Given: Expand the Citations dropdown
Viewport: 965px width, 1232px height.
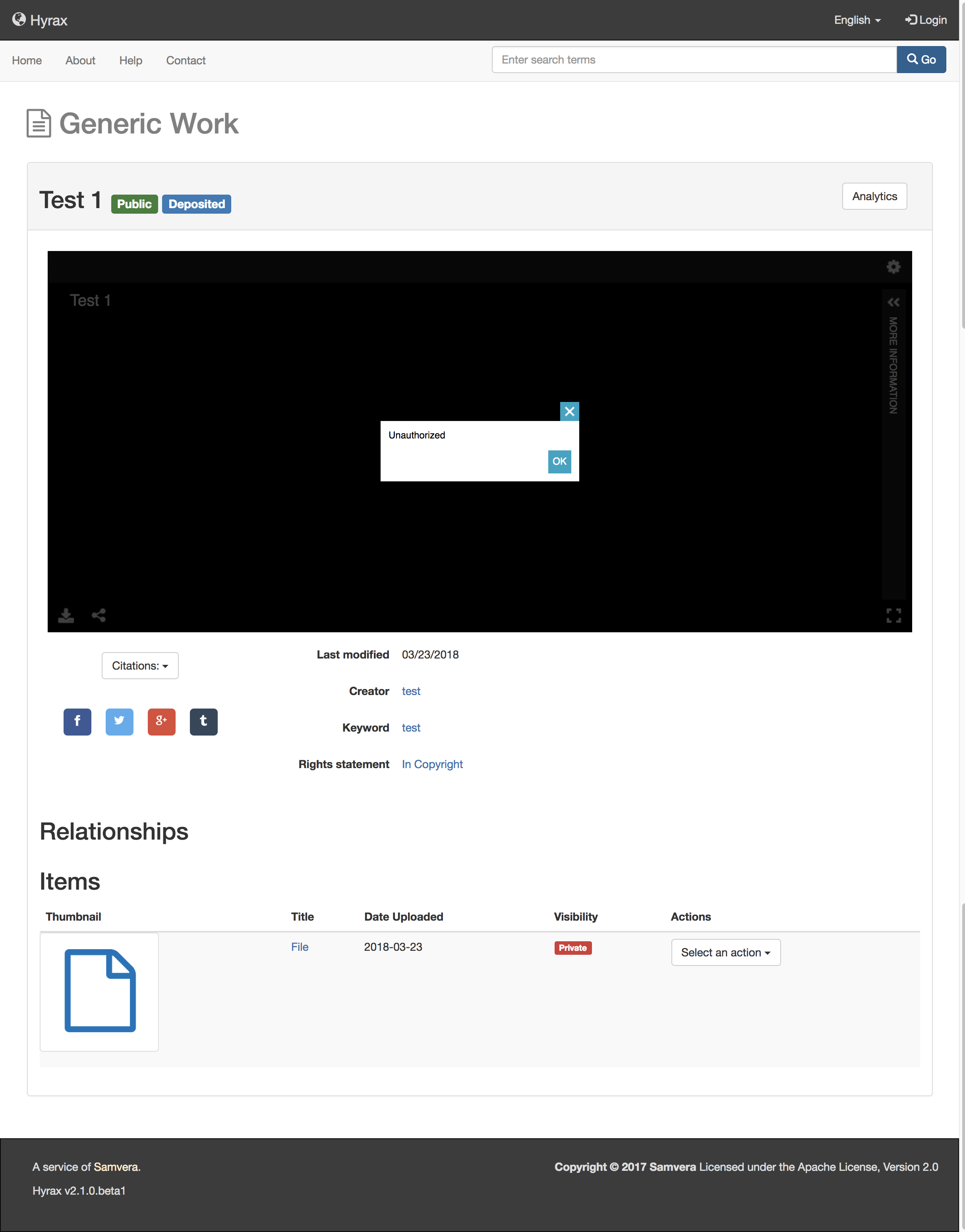Looking at the screenshot, I should 140,665.
